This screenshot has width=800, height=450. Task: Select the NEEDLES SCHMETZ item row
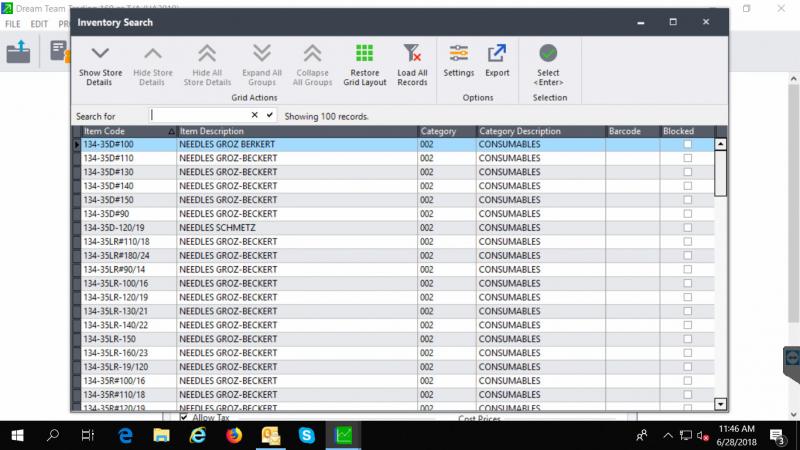(295, 228)
